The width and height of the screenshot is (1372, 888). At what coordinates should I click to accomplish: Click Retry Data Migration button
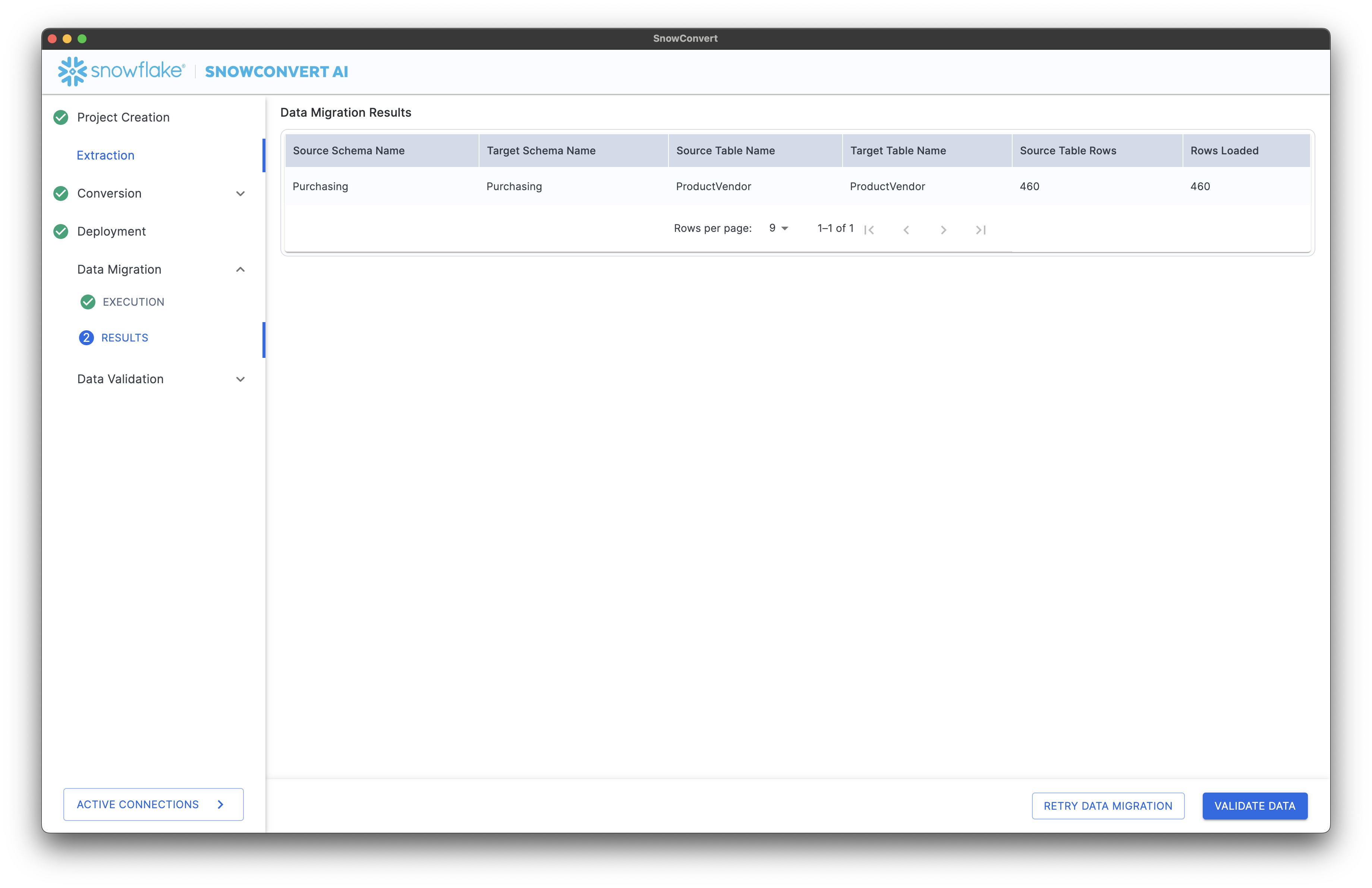(1107, 806)
